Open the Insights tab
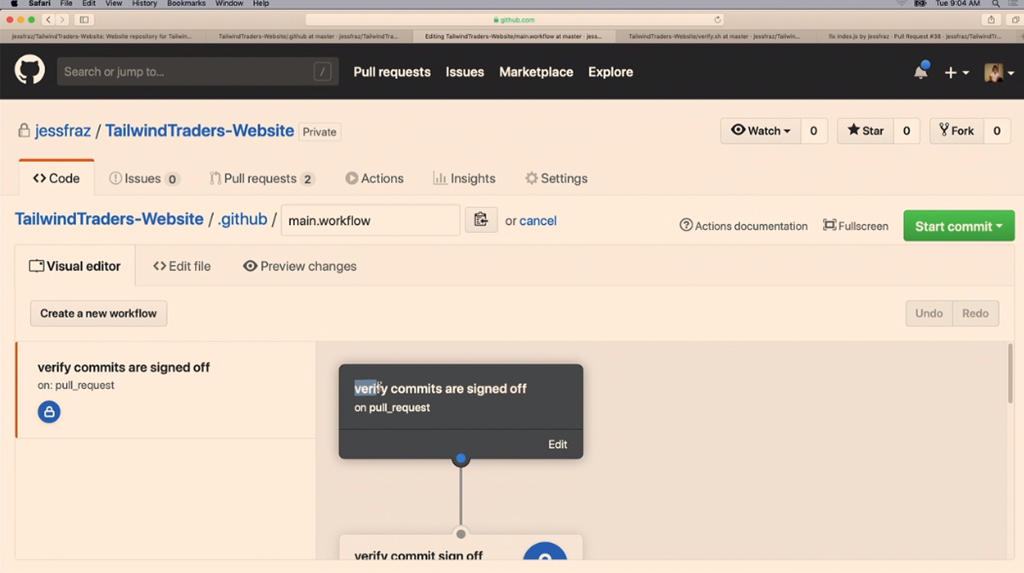Image resolution: width=1024 pixels, height=573 pixels. 464,178
